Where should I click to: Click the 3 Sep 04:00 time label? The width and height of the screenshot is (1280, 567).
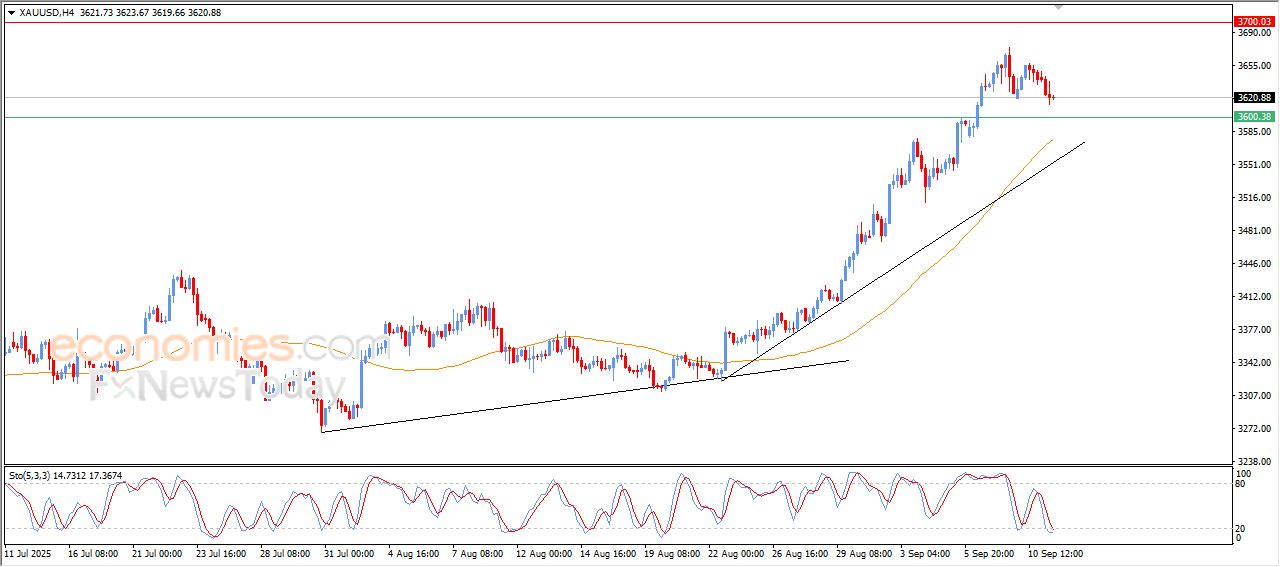pyautogui.click(x=925, y=552)
